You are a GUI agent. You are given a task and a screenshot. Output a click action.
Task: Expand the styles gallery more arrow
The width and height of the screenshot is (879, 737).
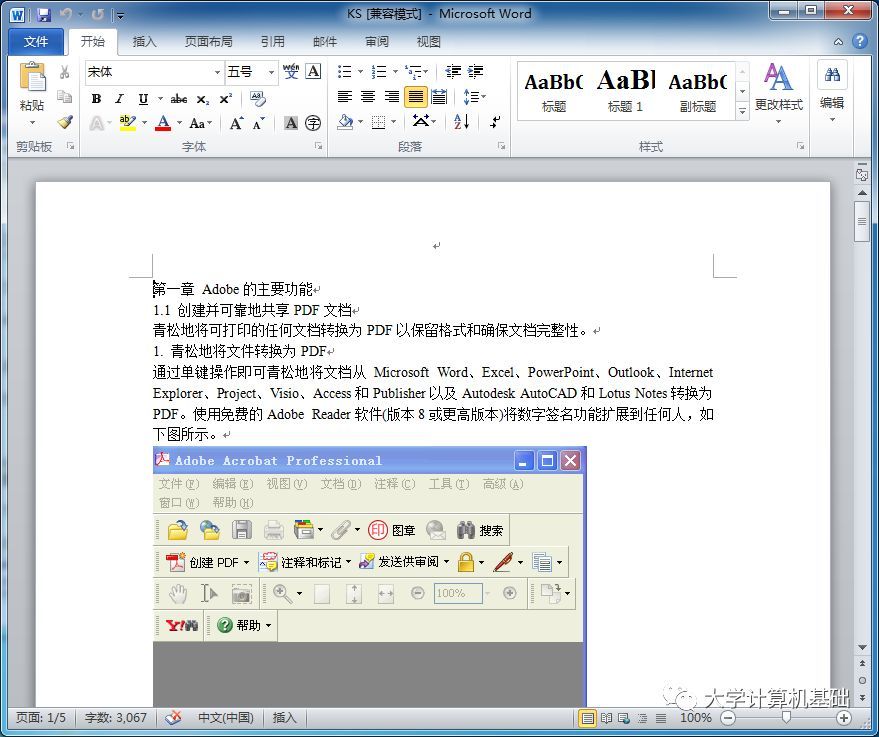742,111
